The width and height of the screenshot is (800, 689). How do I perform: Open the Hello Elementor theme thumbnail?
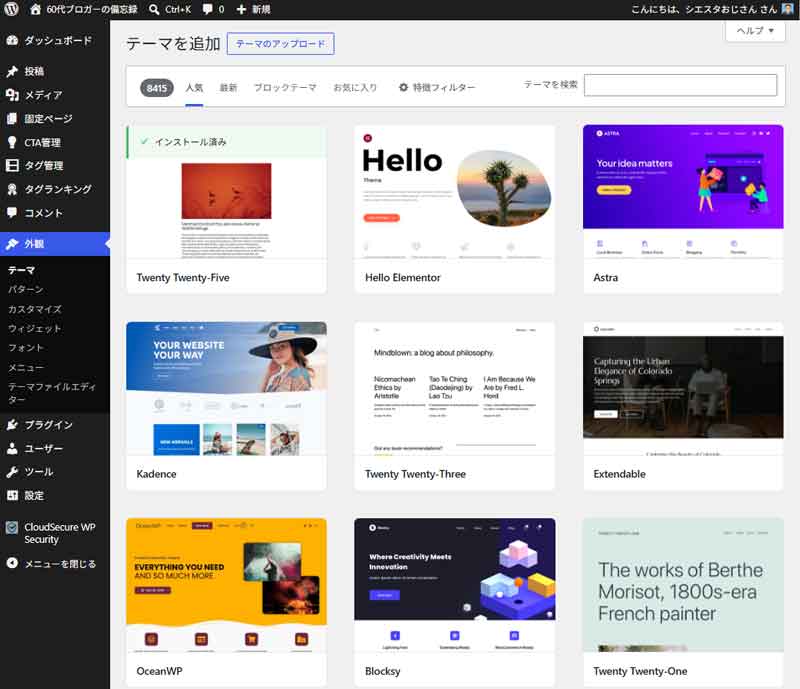click(455, 192)
